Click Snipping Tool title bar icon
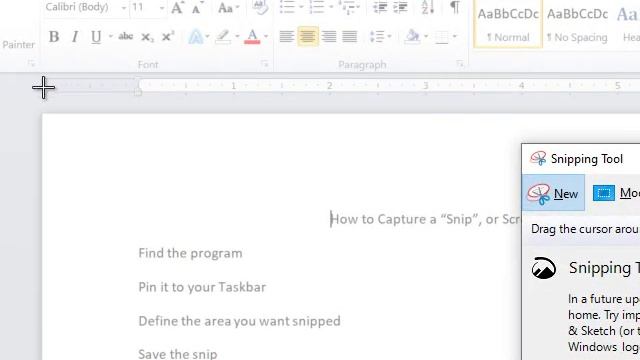 (538, 158)
